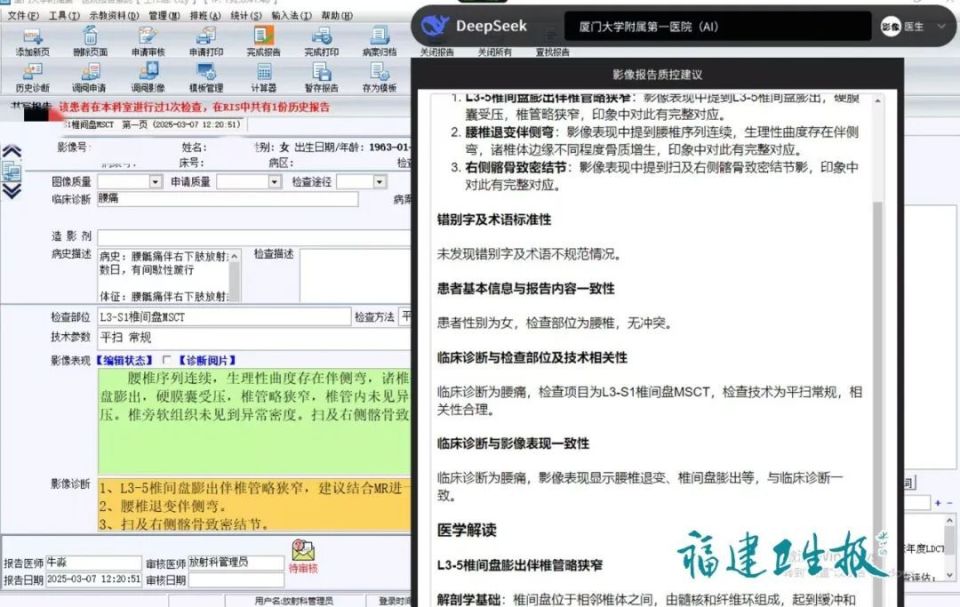Click the 关闭报告 button
This screenshot has width=960, height=607.
coord(437,52)
